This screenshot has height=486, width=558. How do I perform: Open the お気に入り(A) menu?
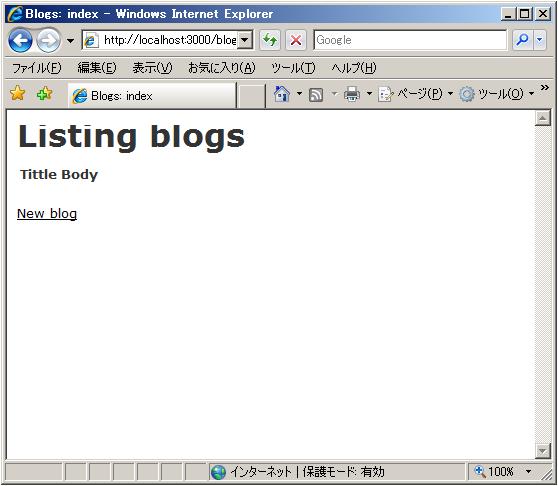[221, 68]
